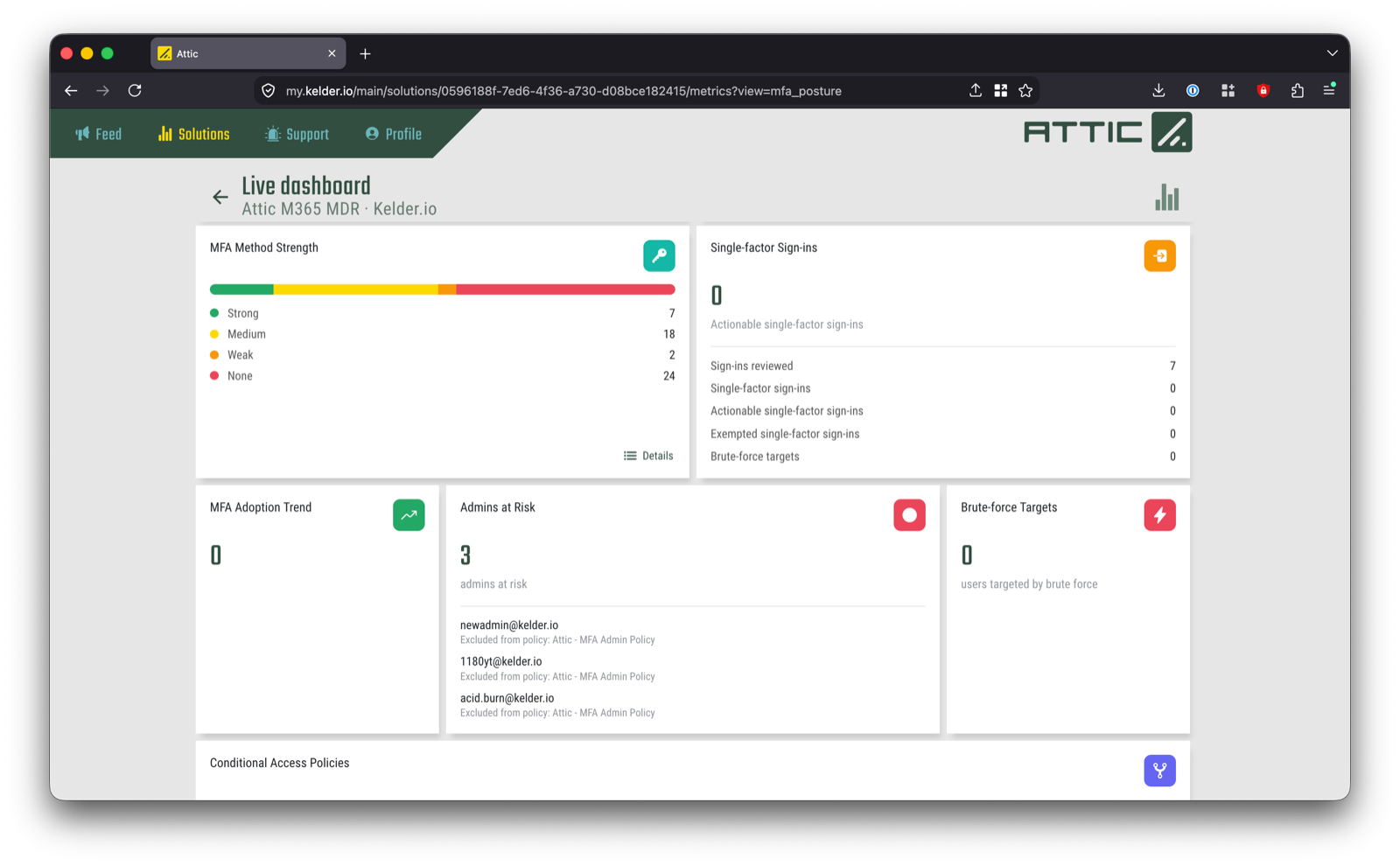Click the Strong legend row
Viewport: 1400px width, 866px height.
(x=442, y=313)
